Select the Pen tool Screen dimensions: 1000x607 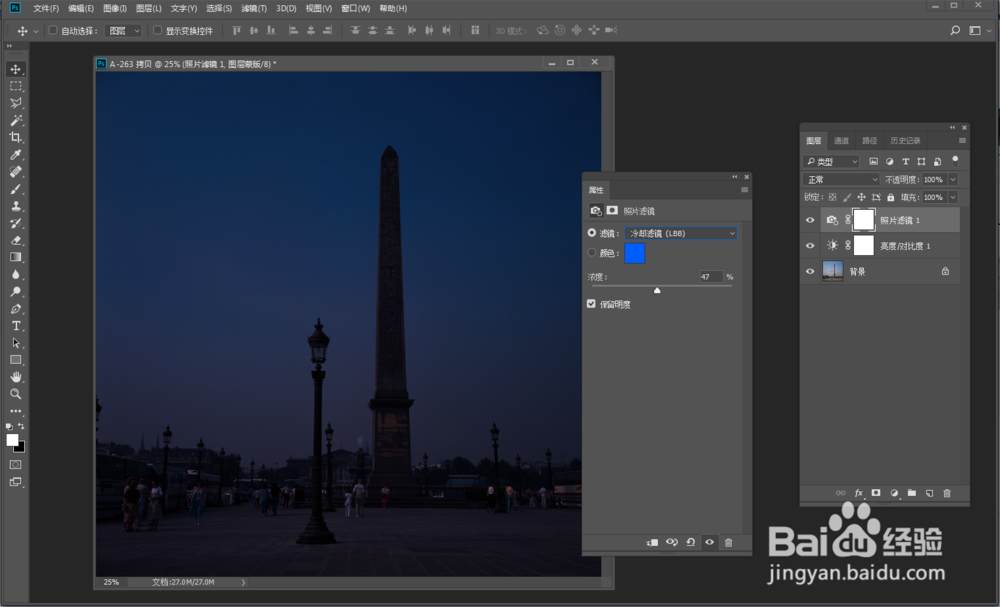point(16,309)
